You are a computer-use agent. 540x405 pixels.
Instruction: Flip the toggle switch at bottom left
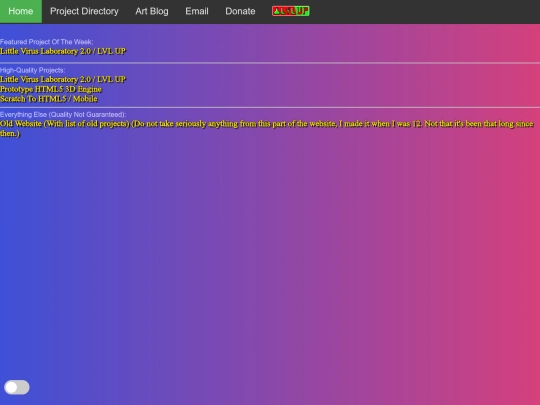click(x=17, y=387)
